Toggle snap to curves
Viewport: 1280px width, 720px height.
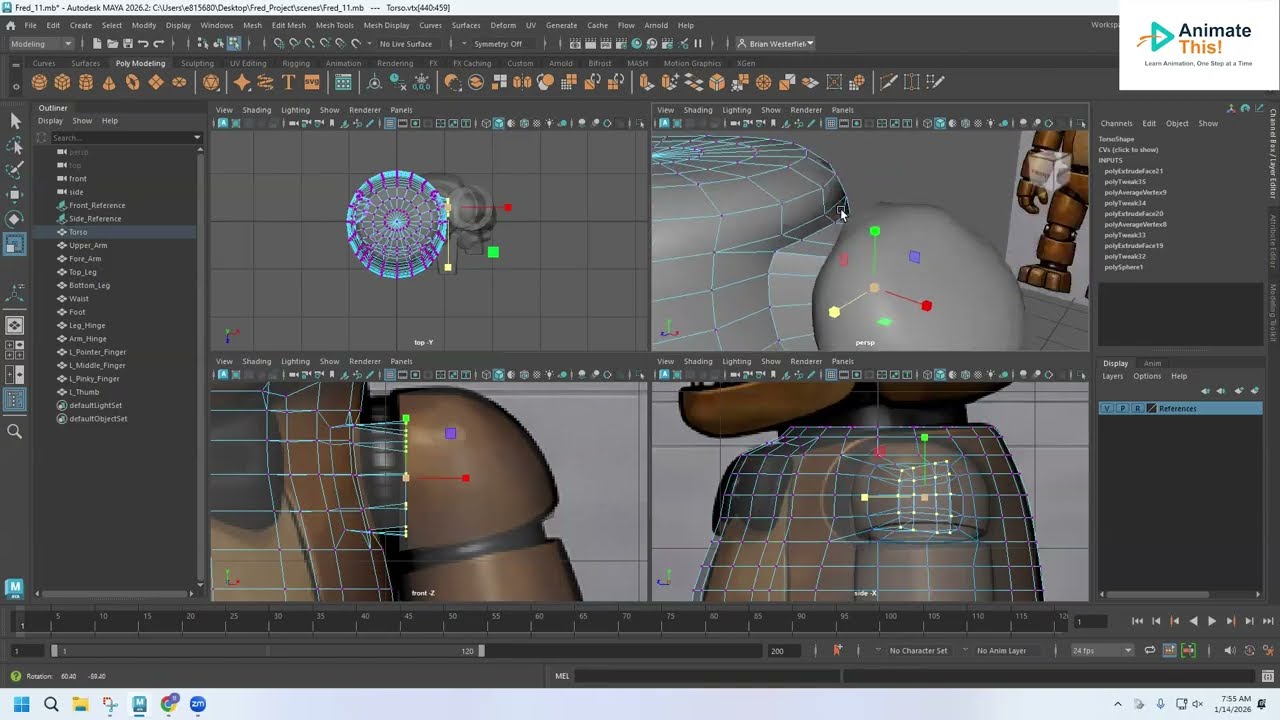(x=294, y=43)
